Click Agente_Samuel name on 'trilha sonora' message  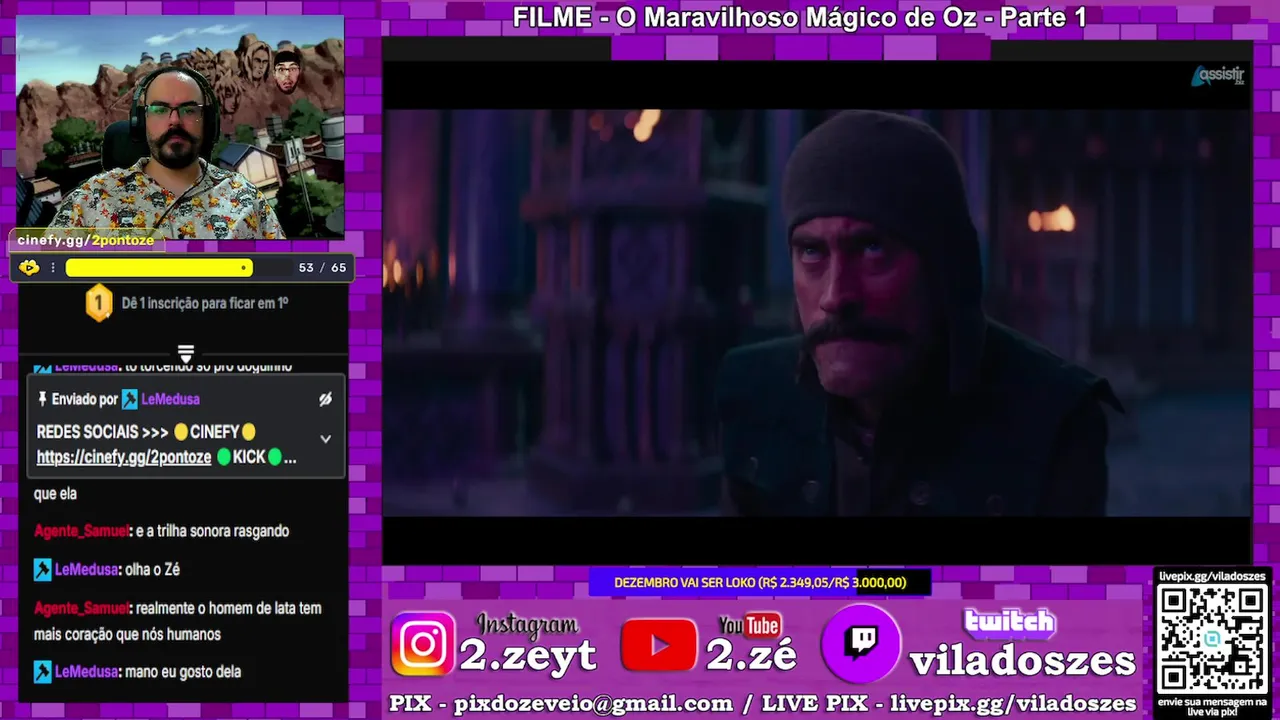(81, 531)
